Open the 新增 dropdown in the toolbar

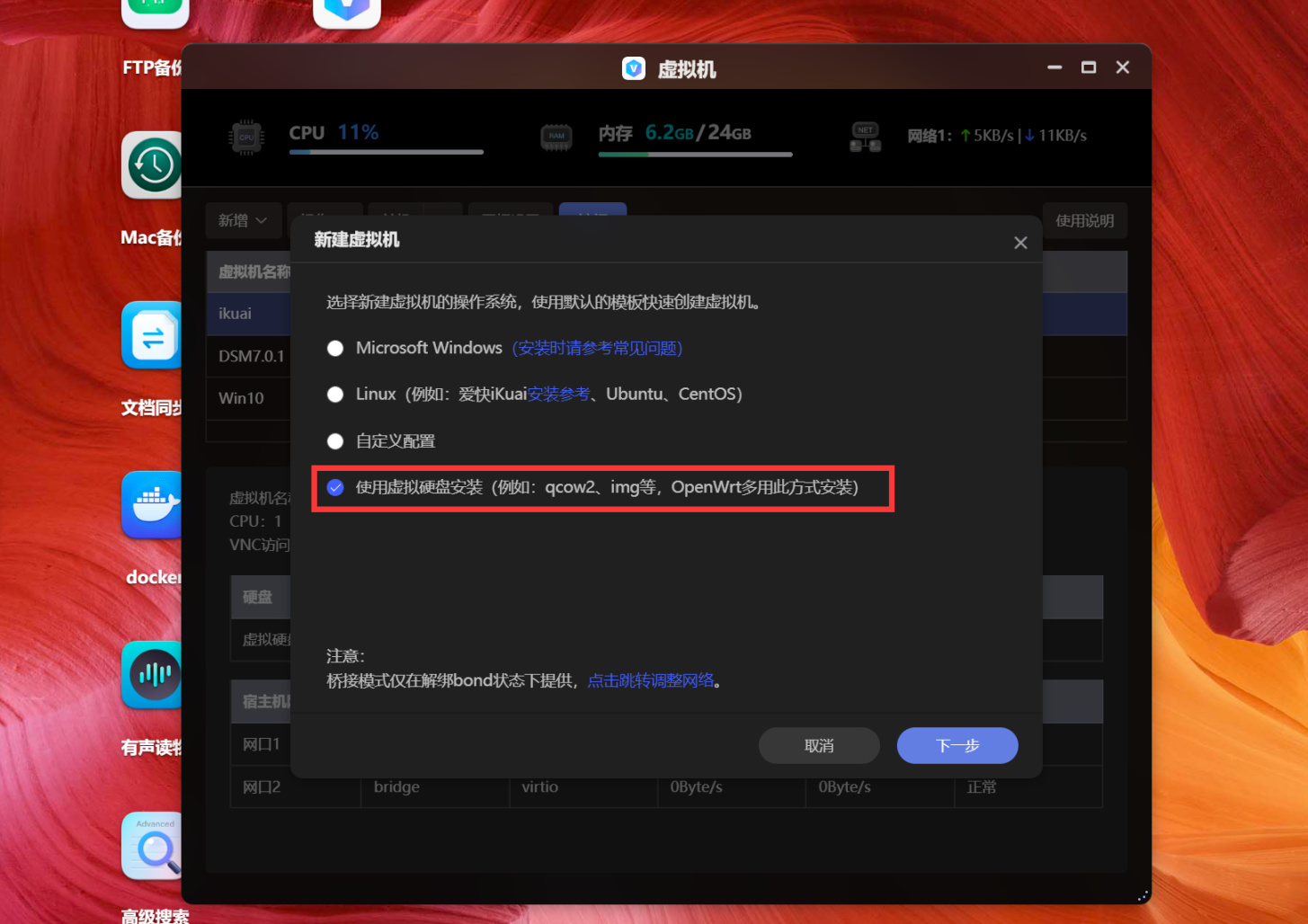point(243,220)
